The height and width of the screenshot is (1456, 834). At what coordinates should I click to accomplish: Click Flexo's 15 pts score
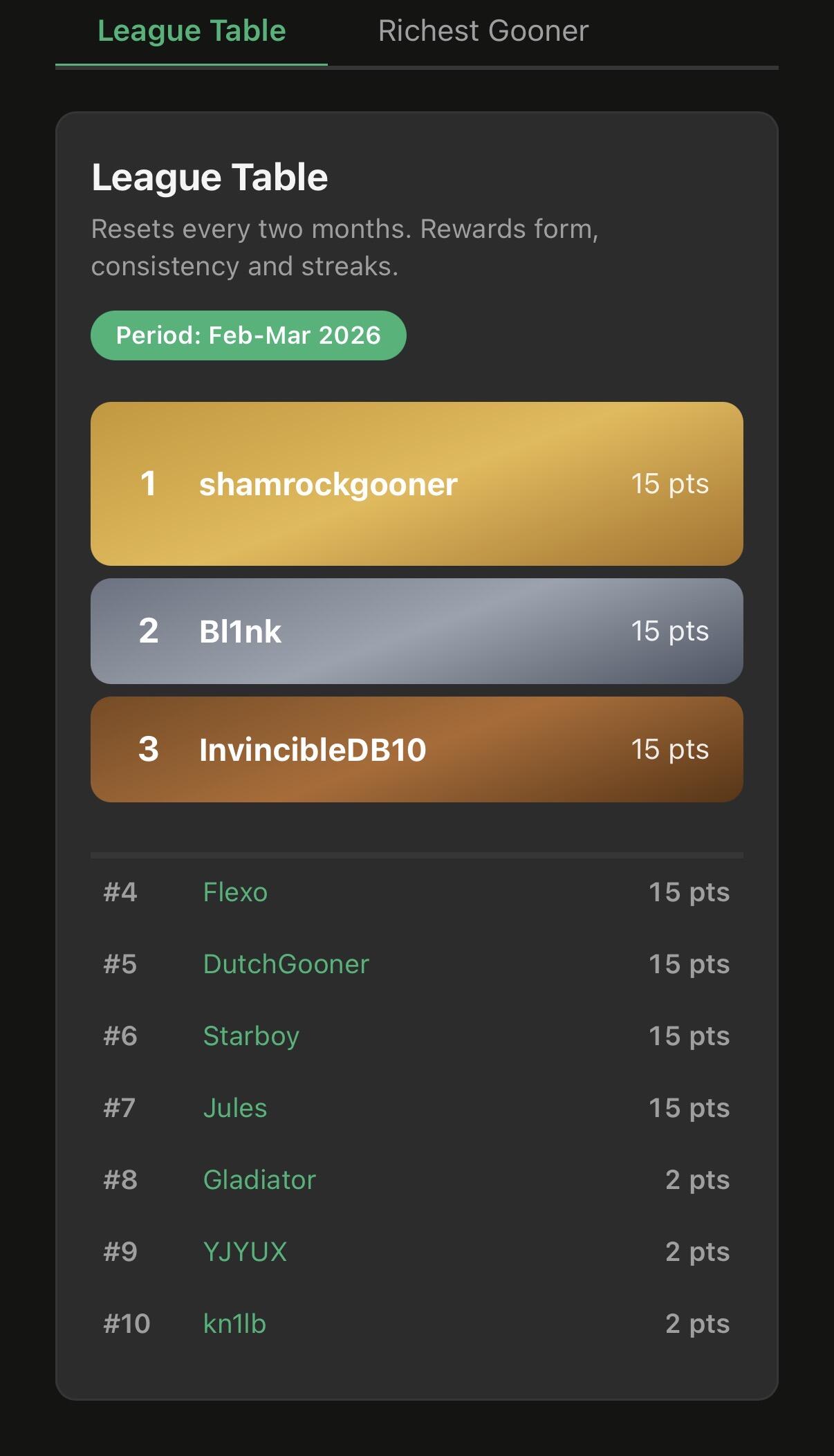tap(689, 892)
